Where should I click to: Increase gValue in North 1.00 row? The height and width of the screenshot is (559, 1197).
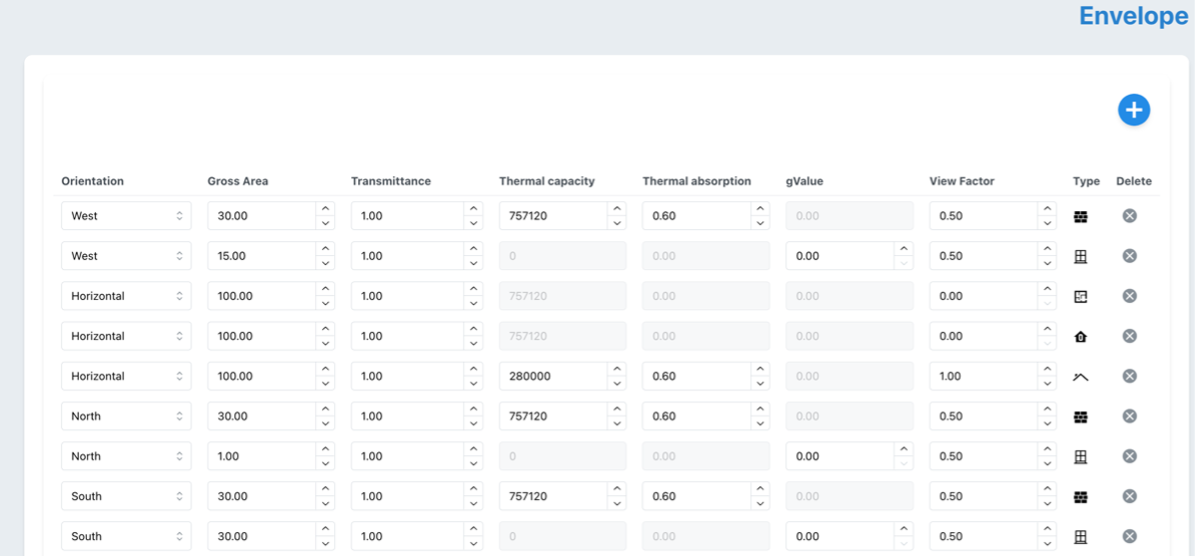(x=904, y=448)
